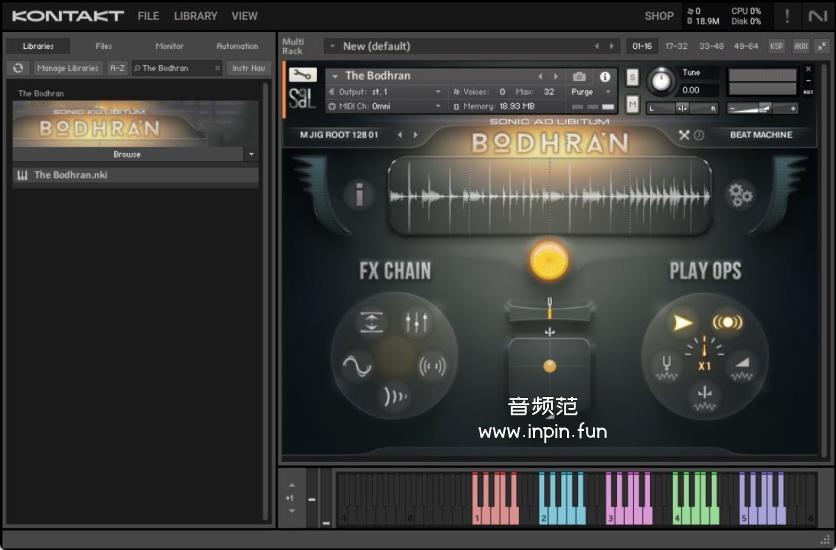Image resolution: width=836 pixels, height=550 pixels.
Task: Click the Manage Libraries button
Action: pos(68,68)
